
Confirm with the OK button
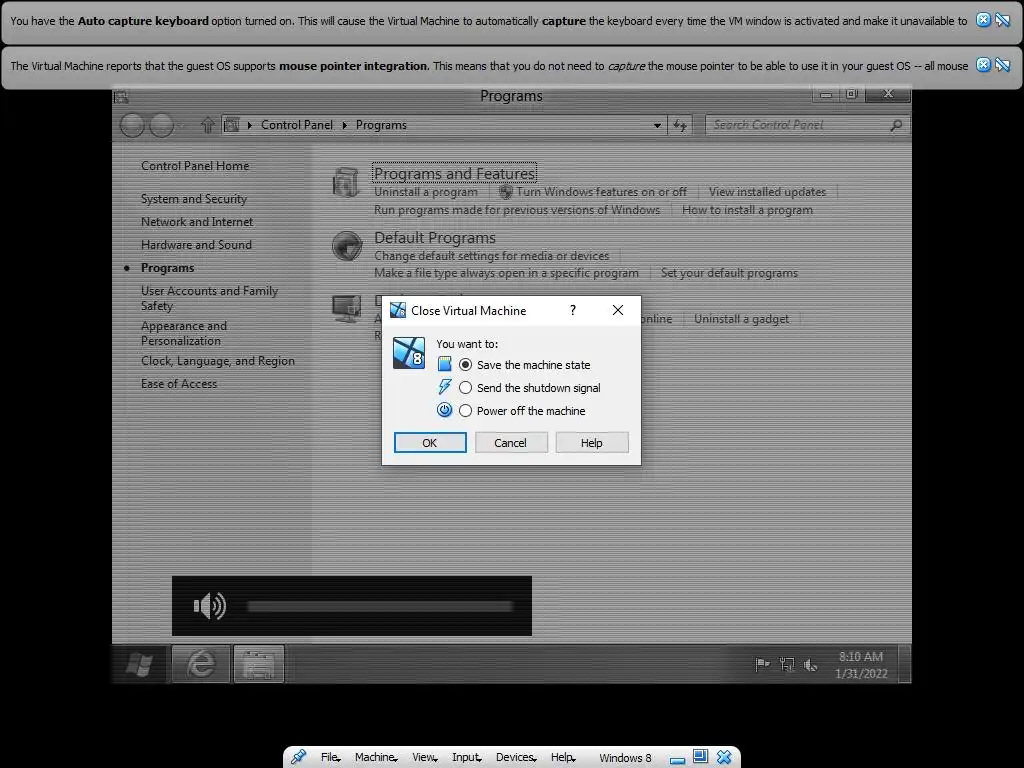tap(430, 443)
